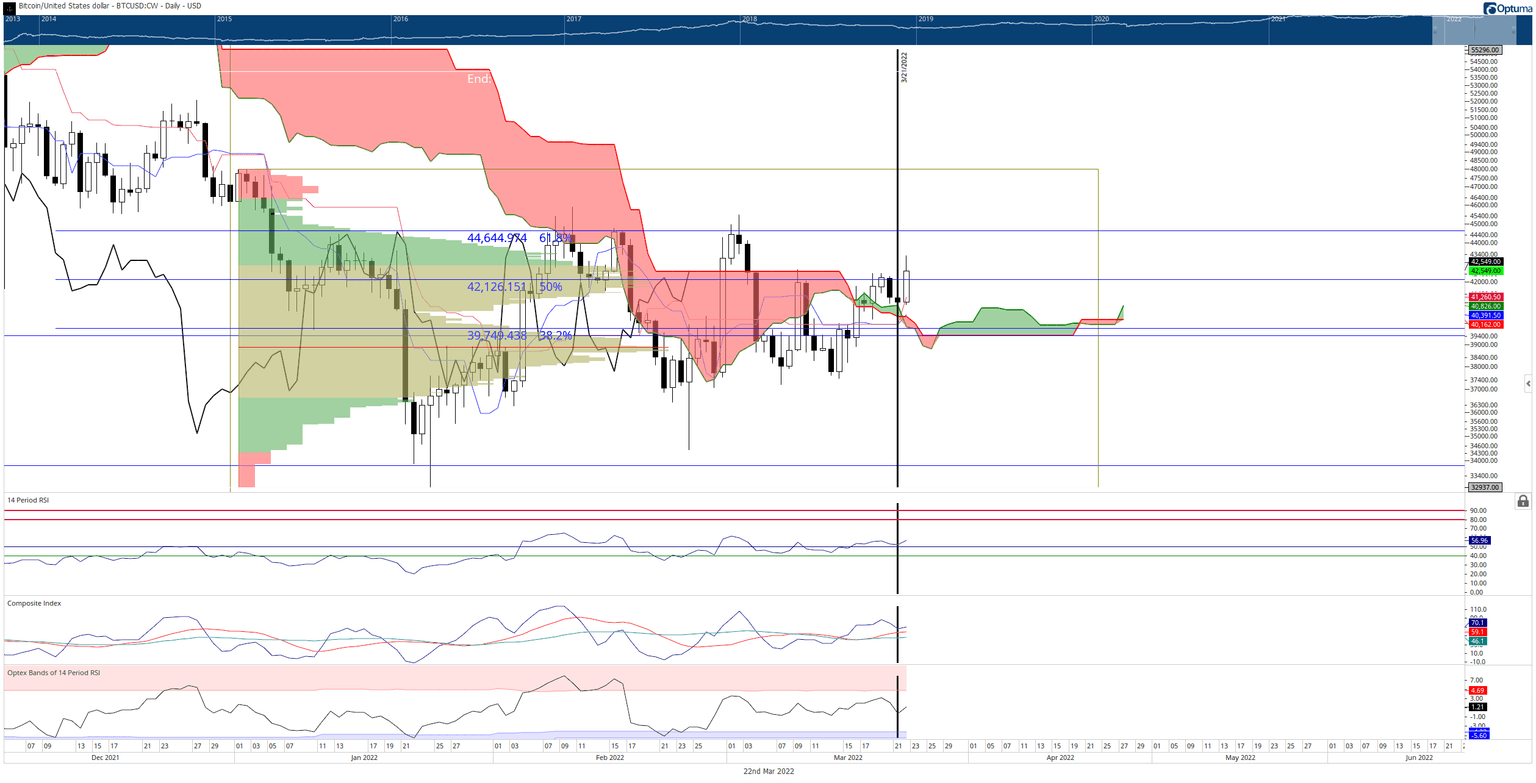Image resolution: width=1536 pixels, height=783 pixels.
Task: Jump to 2015 in the overview timeline
Action: click(x=224, y=19)
